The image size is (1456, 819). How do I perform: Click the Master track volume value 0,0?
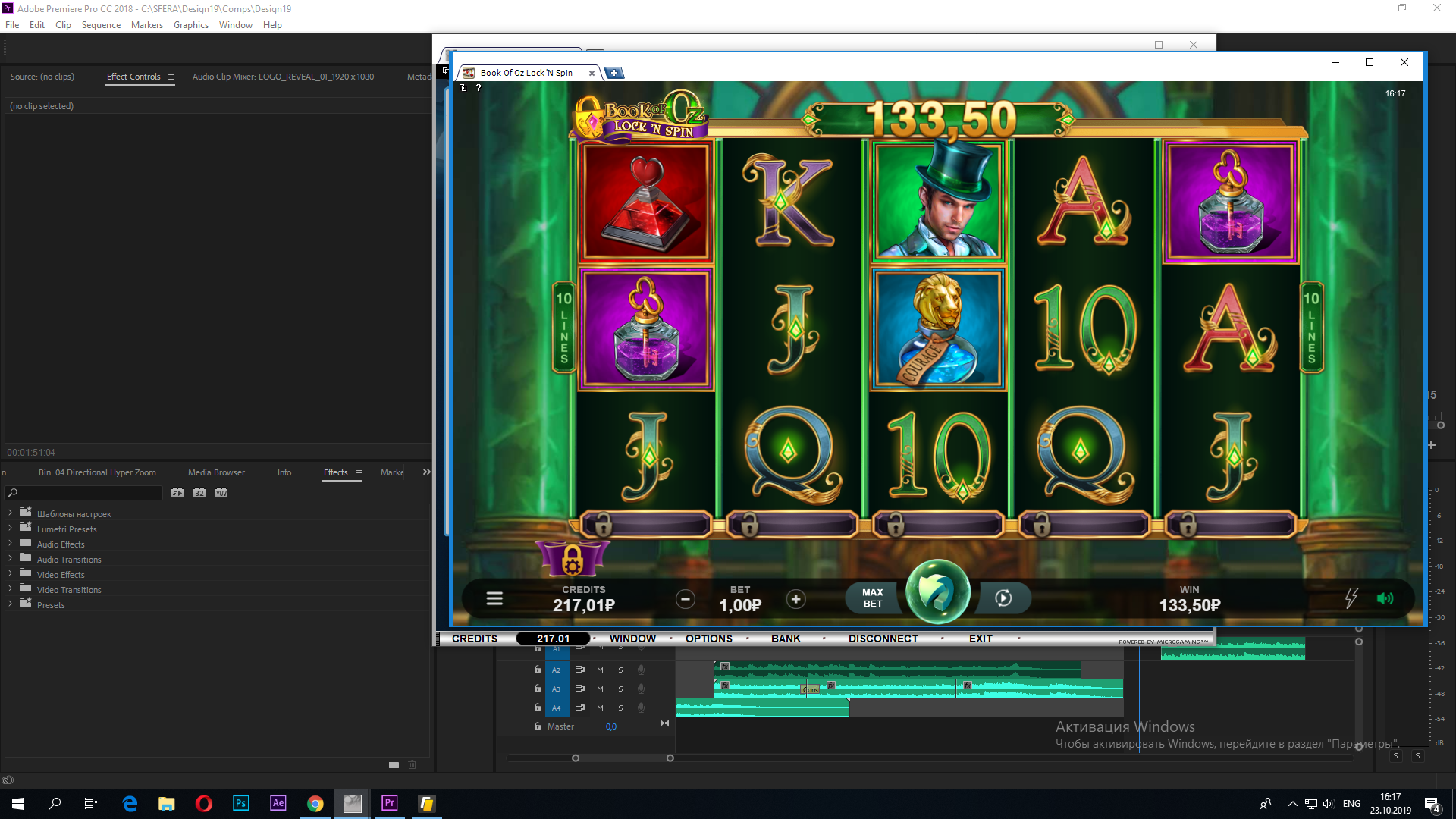point(611,726)
